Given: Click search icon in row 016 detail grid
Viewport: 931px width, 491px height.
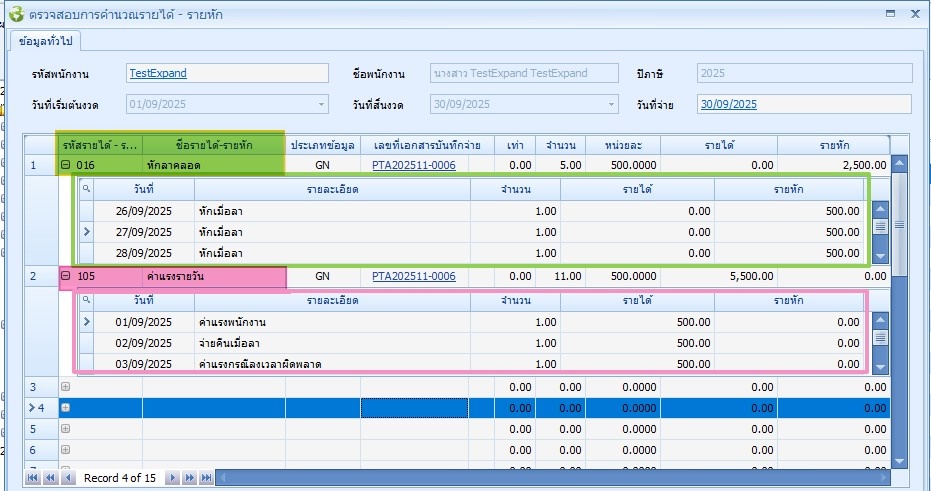Looking at the screenshot, I should pyautogui.click(x=86, y=188).
